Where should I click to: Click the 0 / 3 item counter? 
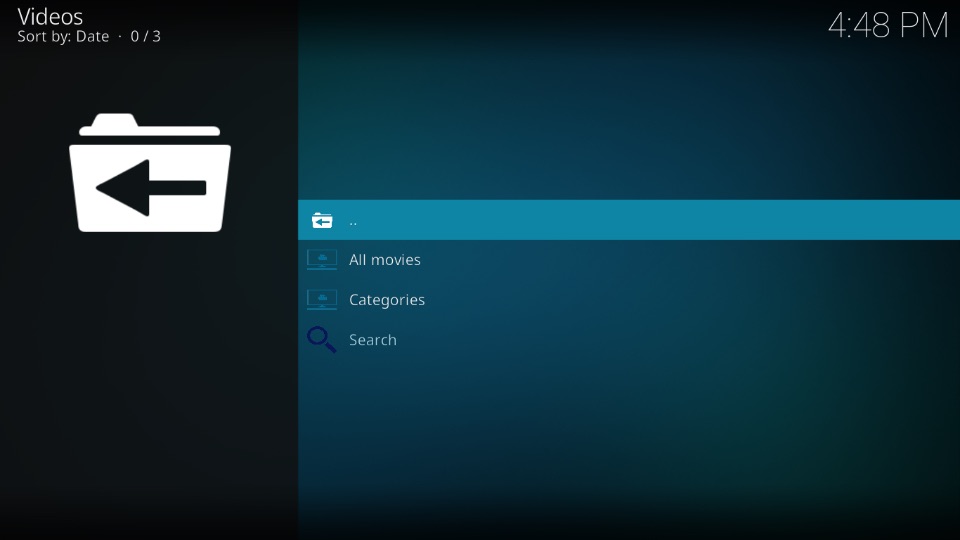pos(146,37)
